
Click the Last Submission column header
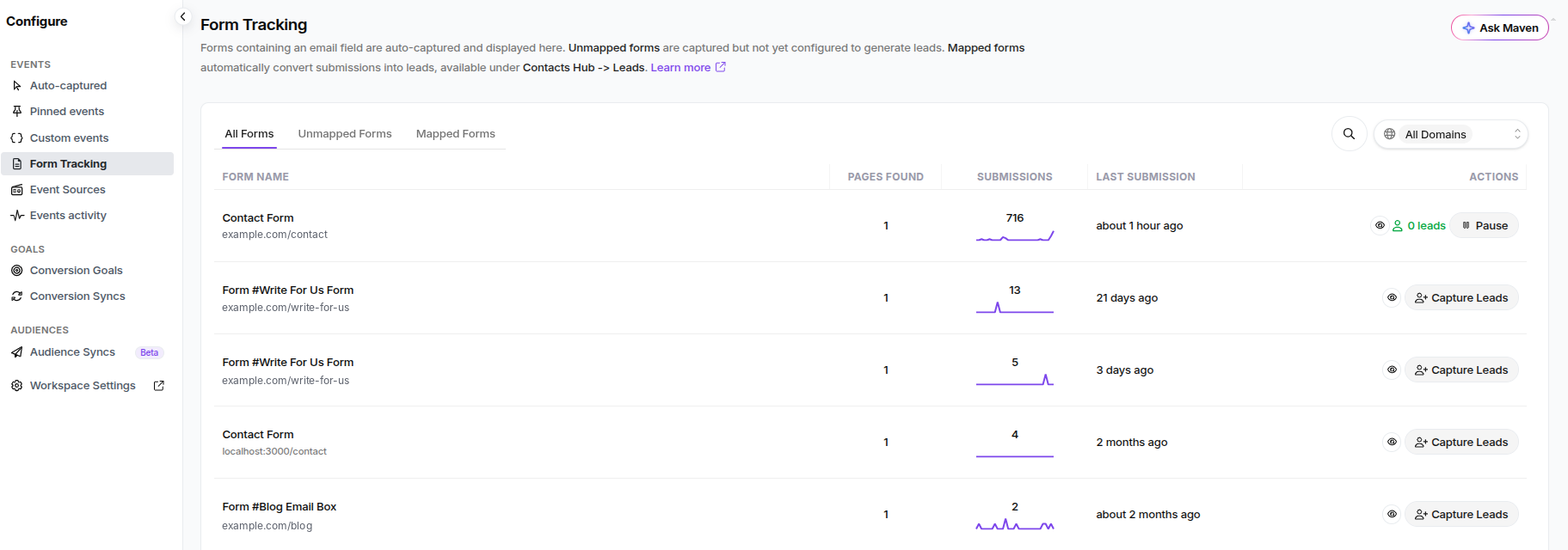[1146, 177]
